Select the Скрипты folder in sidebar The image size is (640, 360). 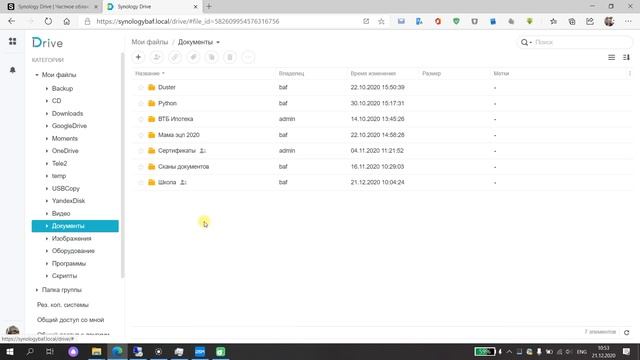coord(64,276)
